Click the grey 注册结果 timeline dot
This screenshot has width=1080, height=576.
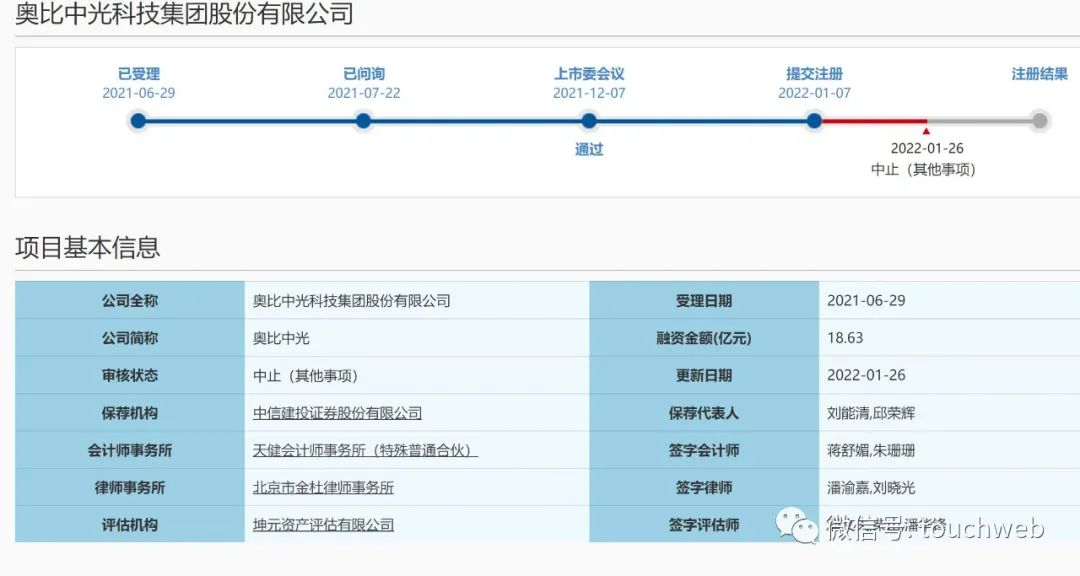[1040, 121]
